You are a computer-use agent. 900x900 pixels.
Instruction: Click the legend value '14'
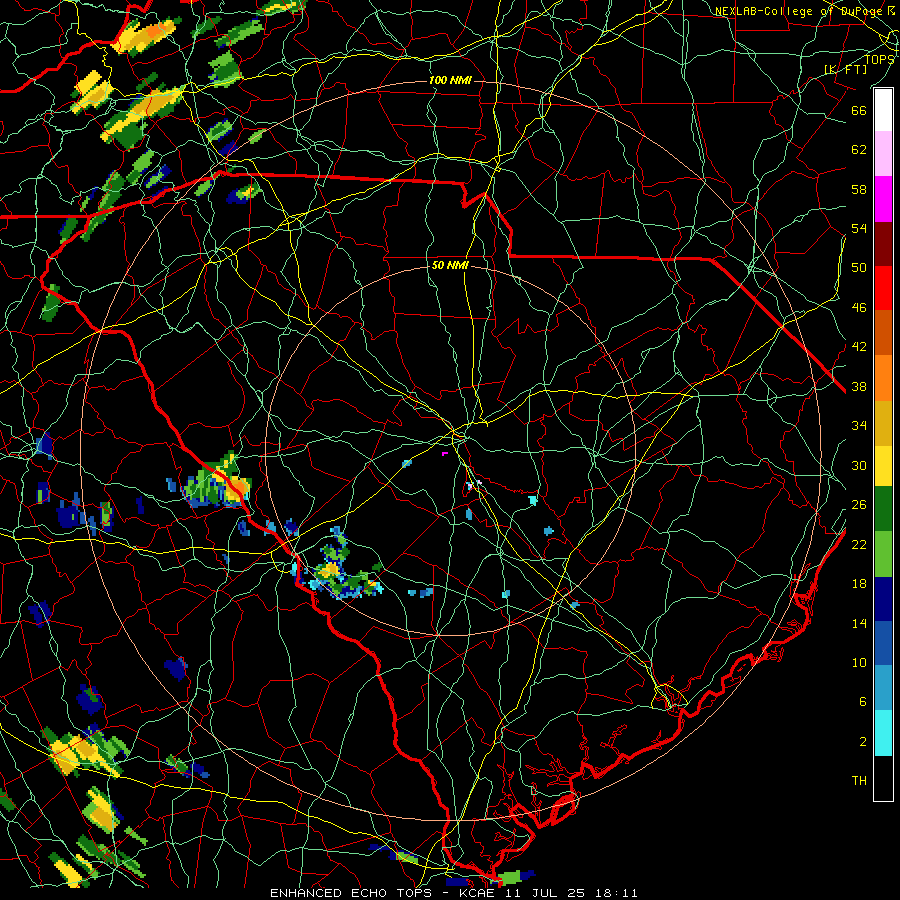[859, 623]
